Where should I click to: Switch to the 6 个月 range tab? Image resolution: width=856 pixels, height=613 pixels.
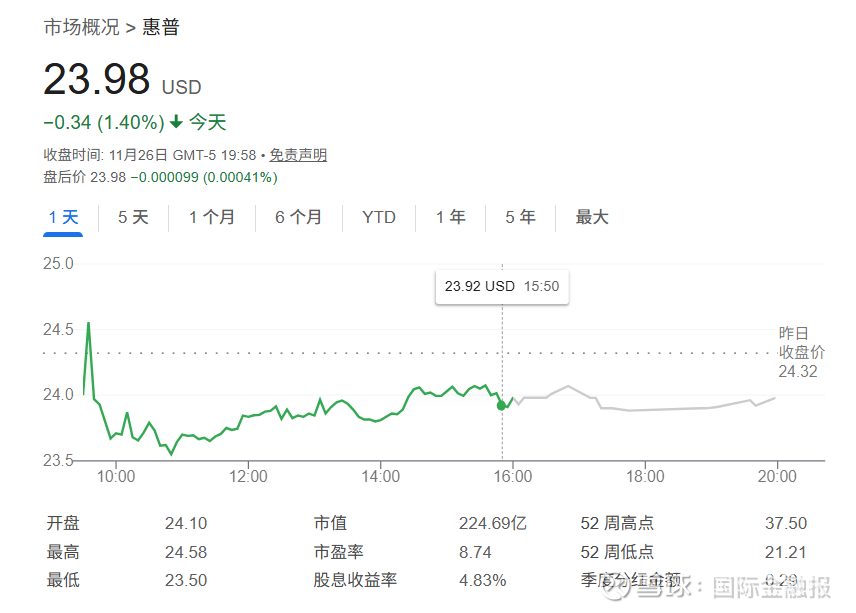[x=298, y=217]
